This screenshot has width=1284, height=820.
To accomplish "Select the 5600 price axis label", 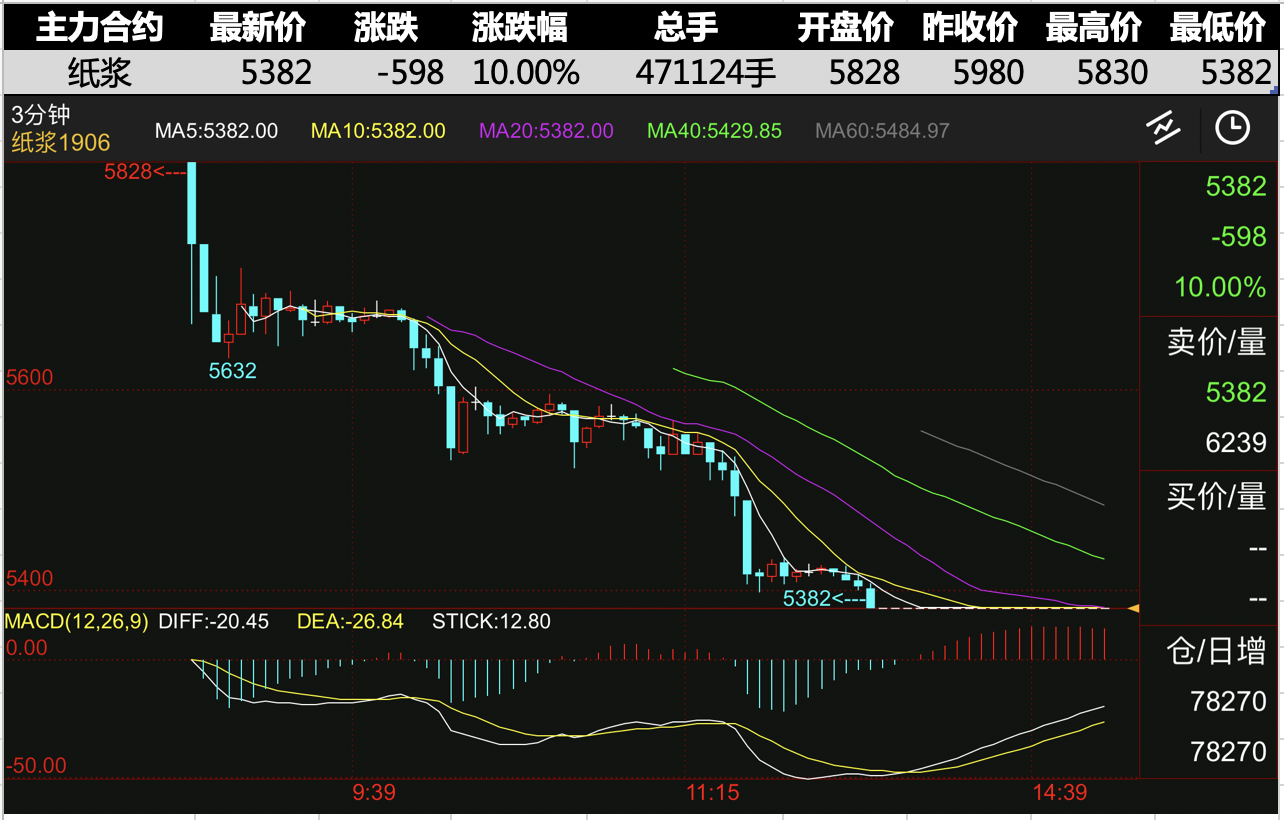I will (30, 378).
